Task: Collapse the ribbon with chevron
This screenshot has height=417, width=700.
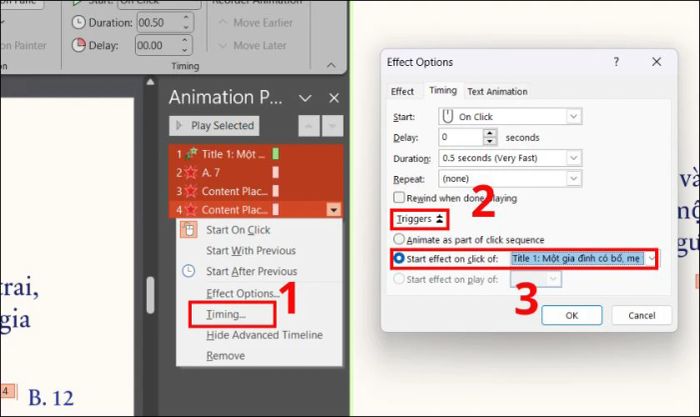Action: (331, 66)
